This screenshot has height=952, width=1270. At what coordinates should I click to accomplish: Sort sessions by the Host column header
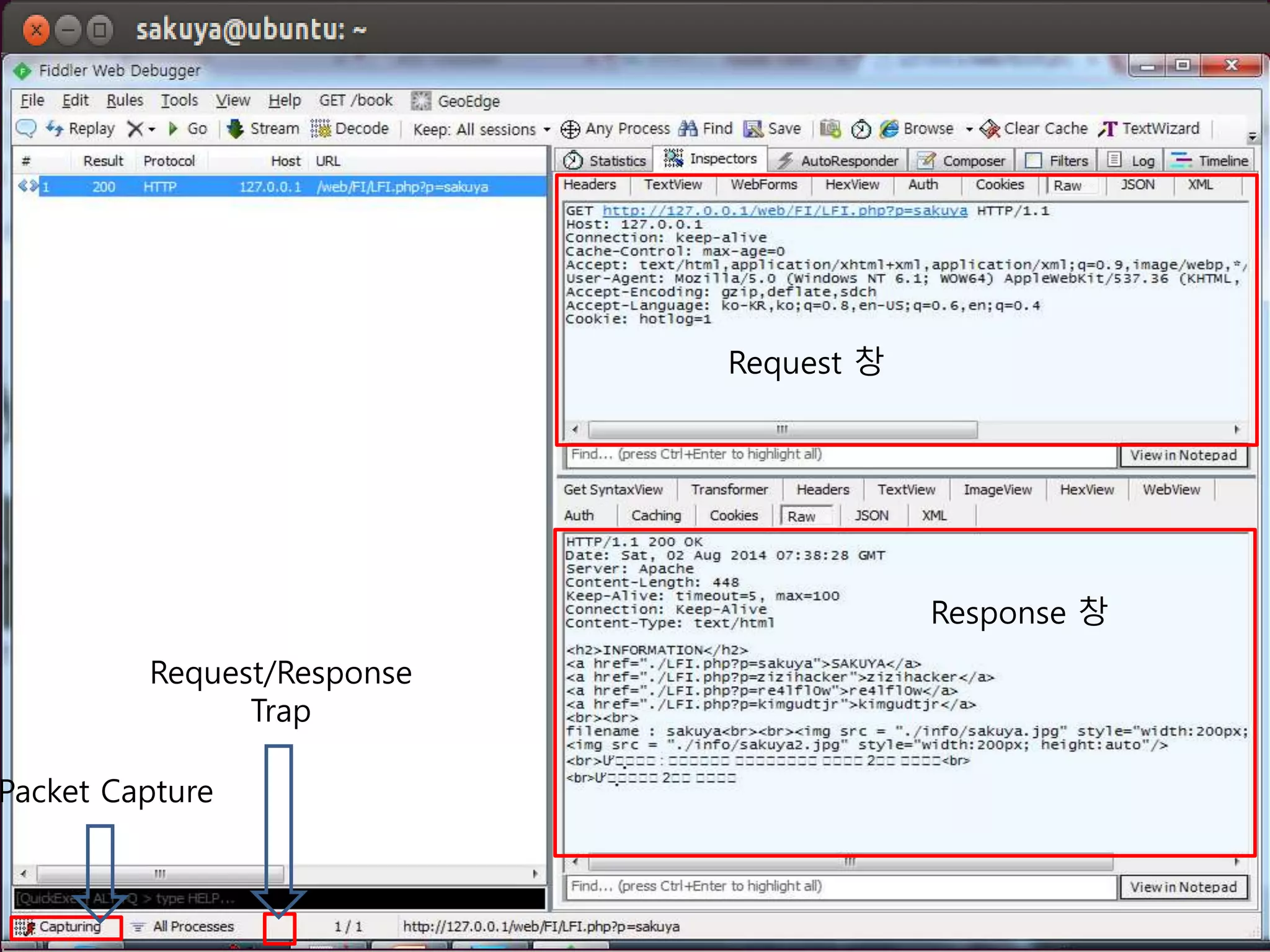pyautogui.click(x=285, y=161)
